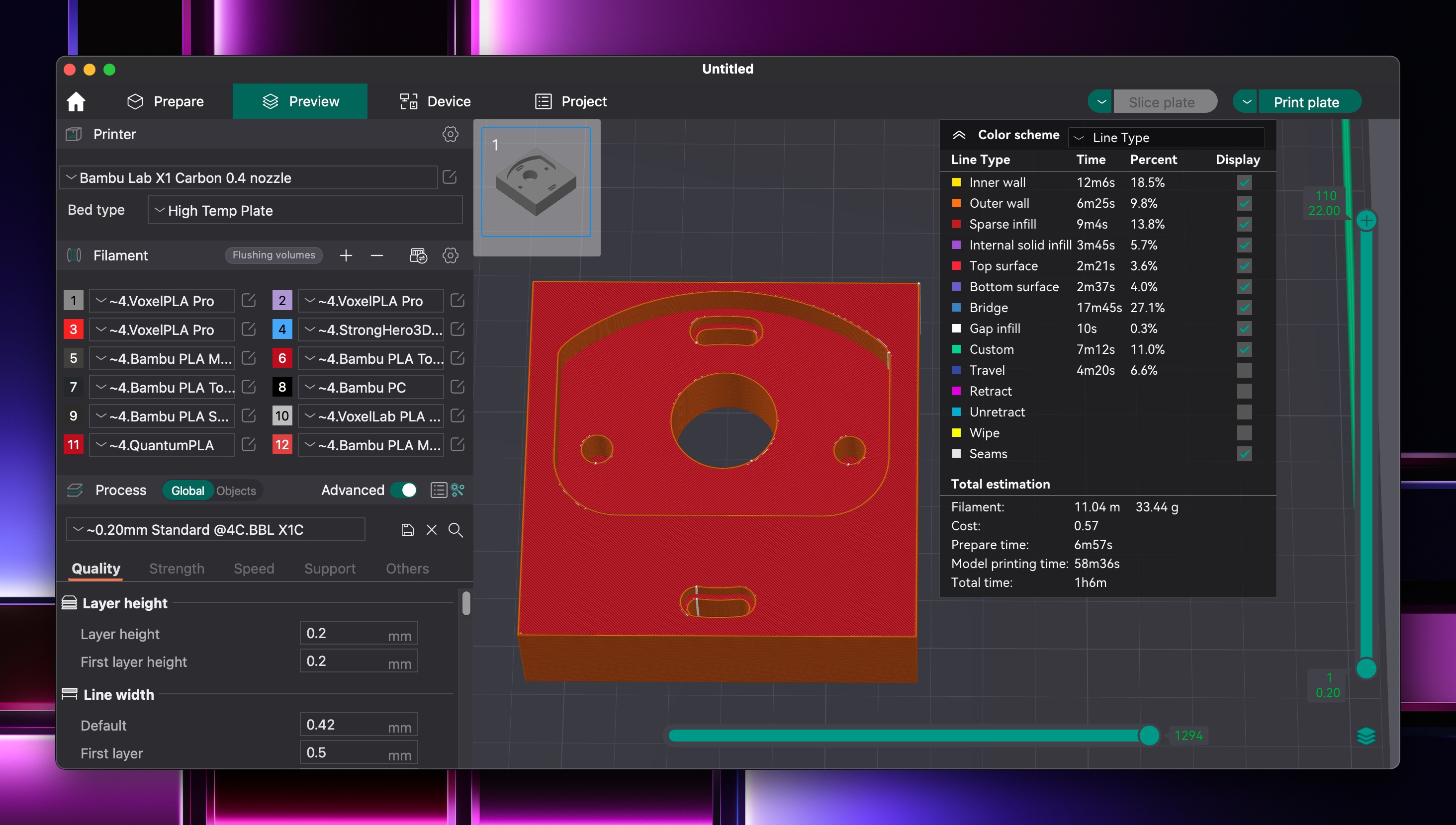Open Flushing volumes button

pos(273,255)
